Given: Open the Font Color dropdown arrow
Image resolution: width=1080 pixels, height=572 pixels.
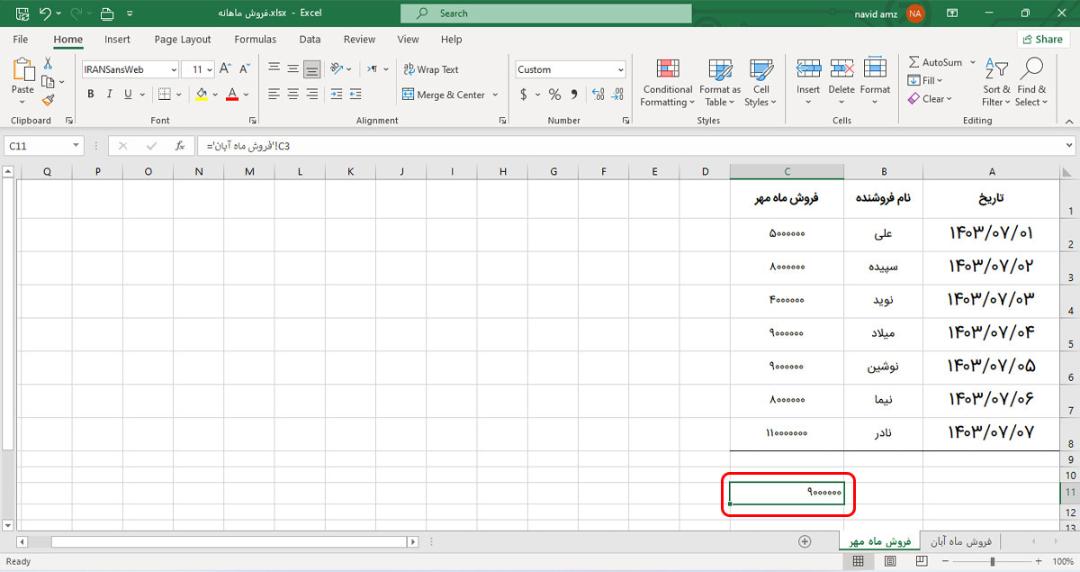Looking at the screenshot, I should coord(246,94).
